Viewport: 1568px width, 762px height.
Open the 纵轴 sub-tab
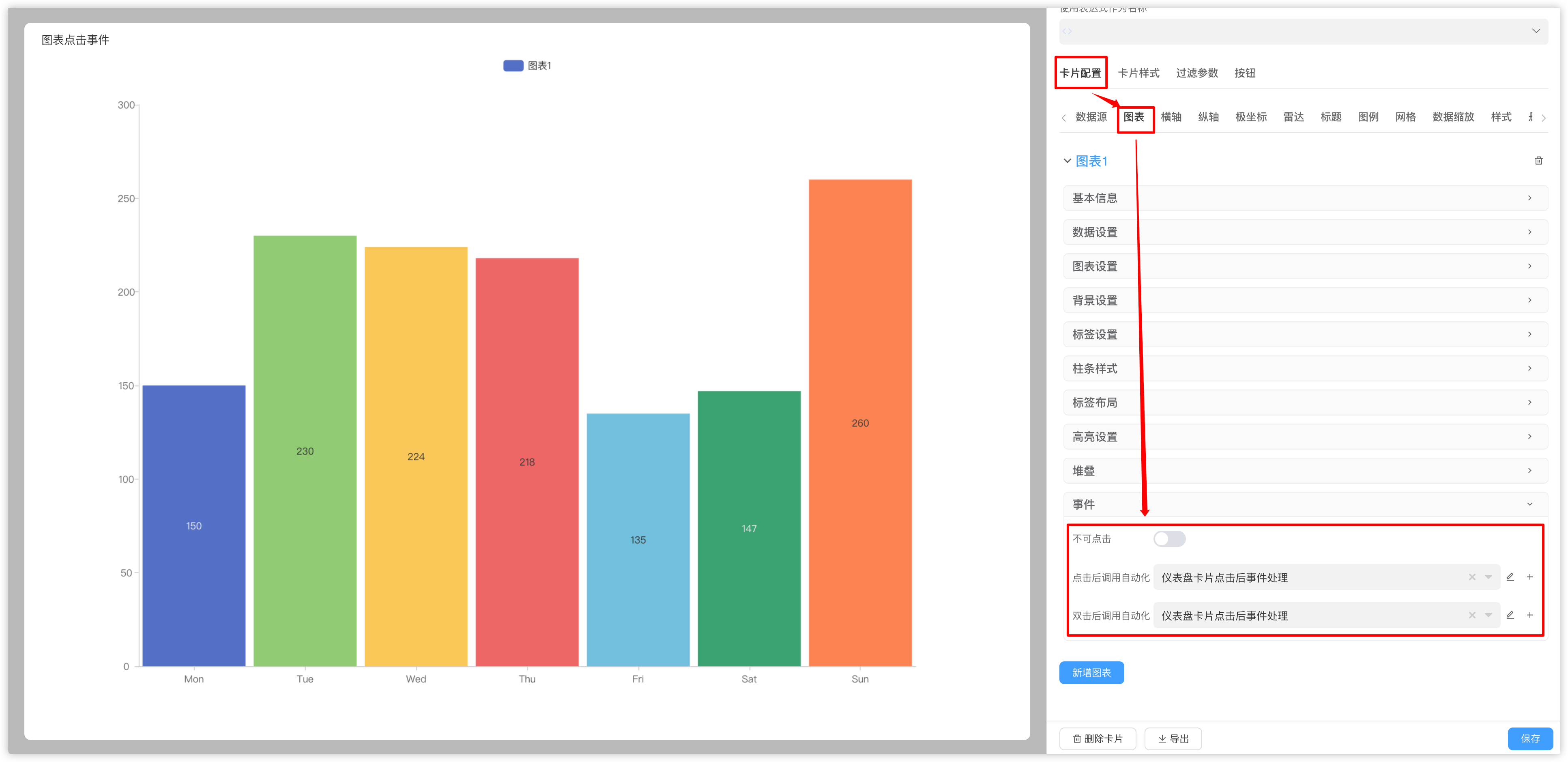click(1208, 117)
